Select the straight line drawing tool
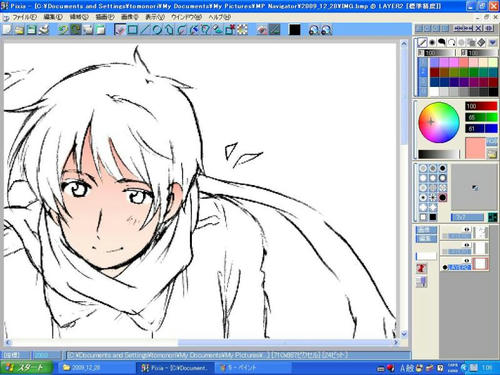The image size is (500, 375). 145,30
